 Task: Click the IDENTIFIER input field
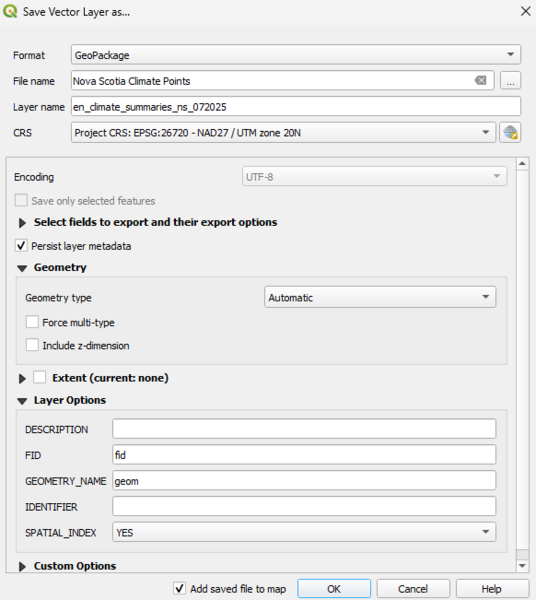tap(304, 506)
